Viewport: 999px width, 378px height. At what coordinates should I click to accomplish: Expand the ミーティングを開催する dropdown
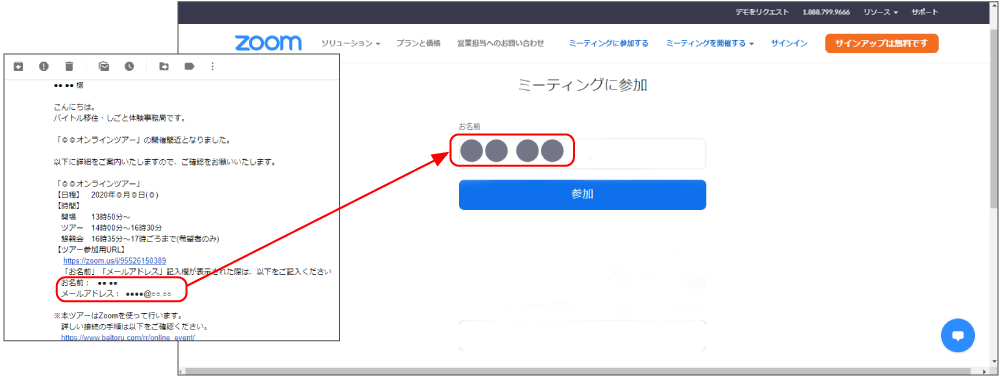point(710,43)
